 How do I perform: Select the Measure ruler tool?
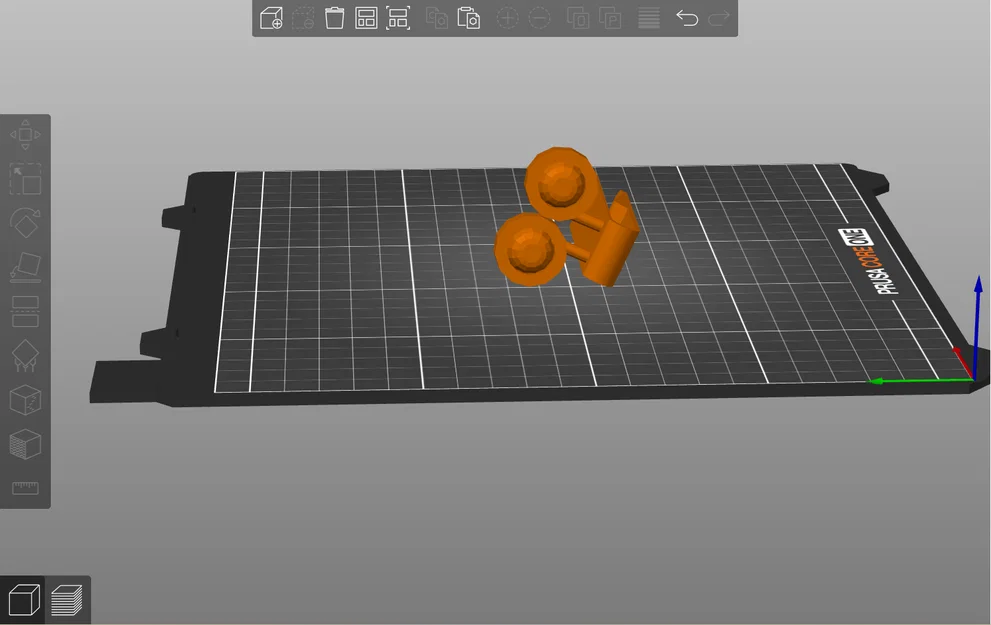[25, 488]
